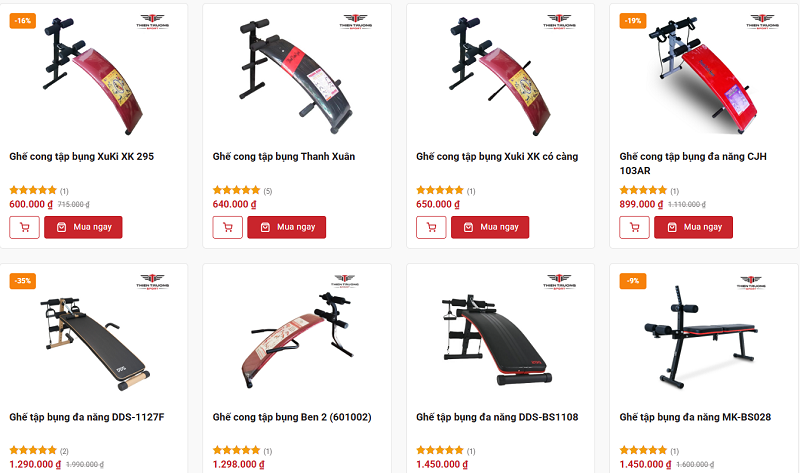Add CJH 103AR bench to cart
This screenshot has height=473, width=800.
(x=634, y=227)
